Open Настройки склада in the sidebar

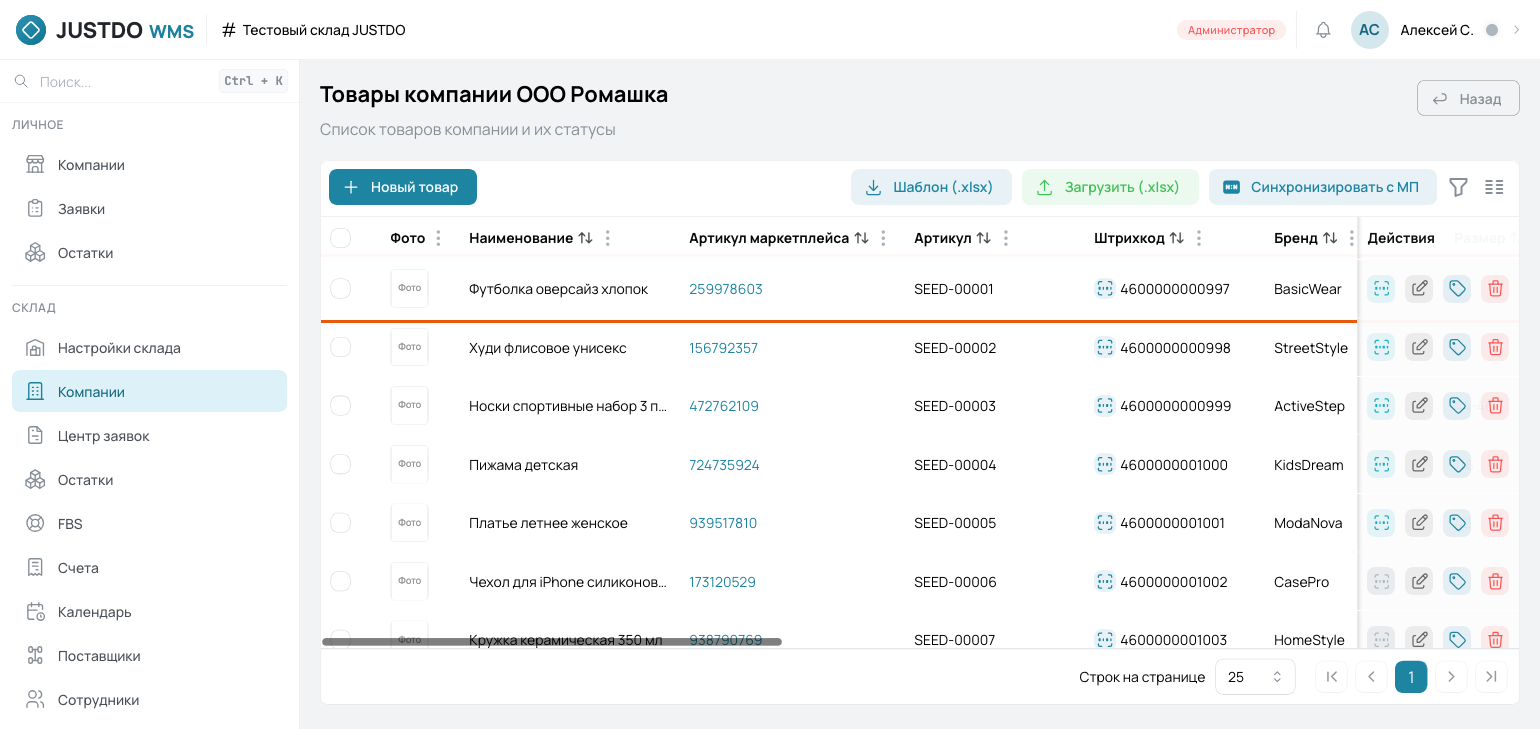(149, 348)
